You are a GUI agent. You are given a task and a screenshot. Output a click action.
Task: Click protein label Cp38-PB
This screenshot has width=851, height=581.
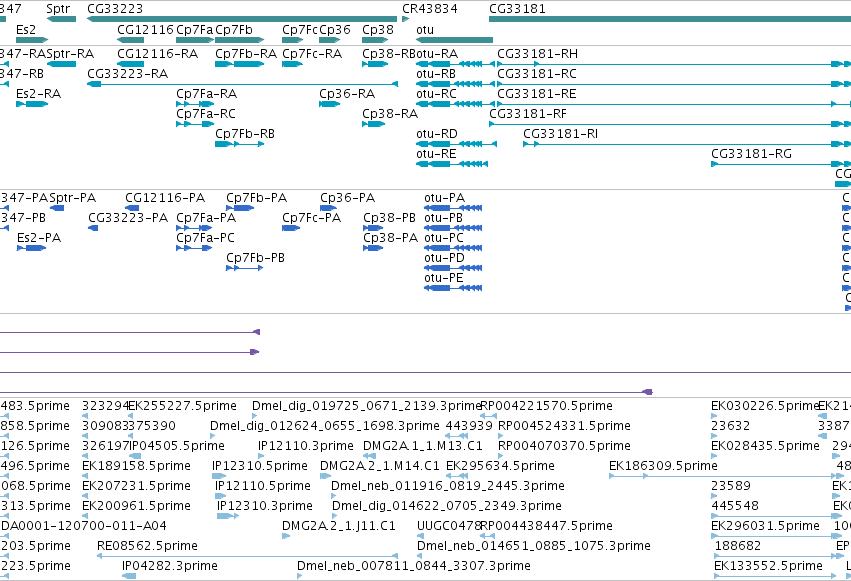click(x=390, y=218)
